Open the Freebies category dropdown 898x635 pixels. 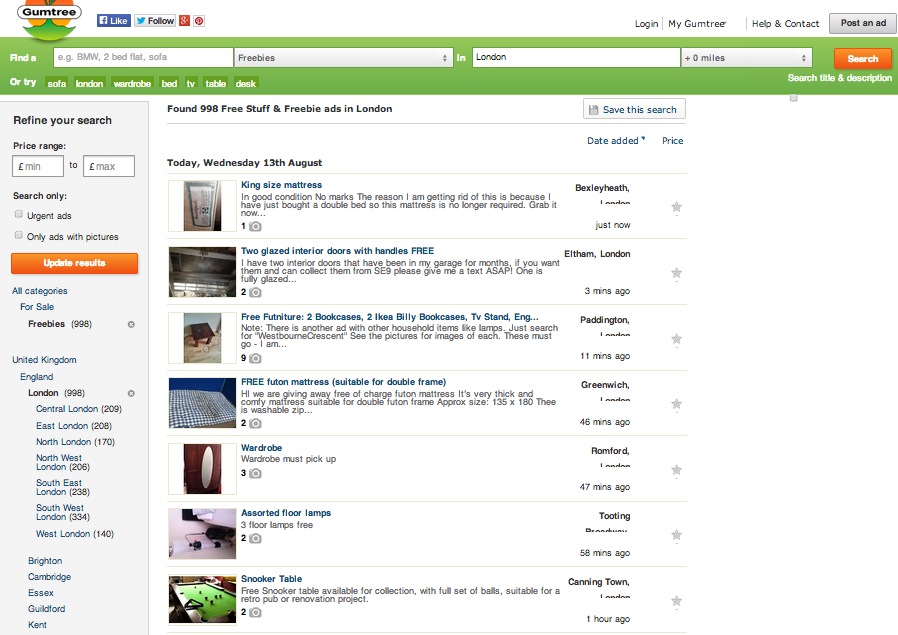[344, 58]
